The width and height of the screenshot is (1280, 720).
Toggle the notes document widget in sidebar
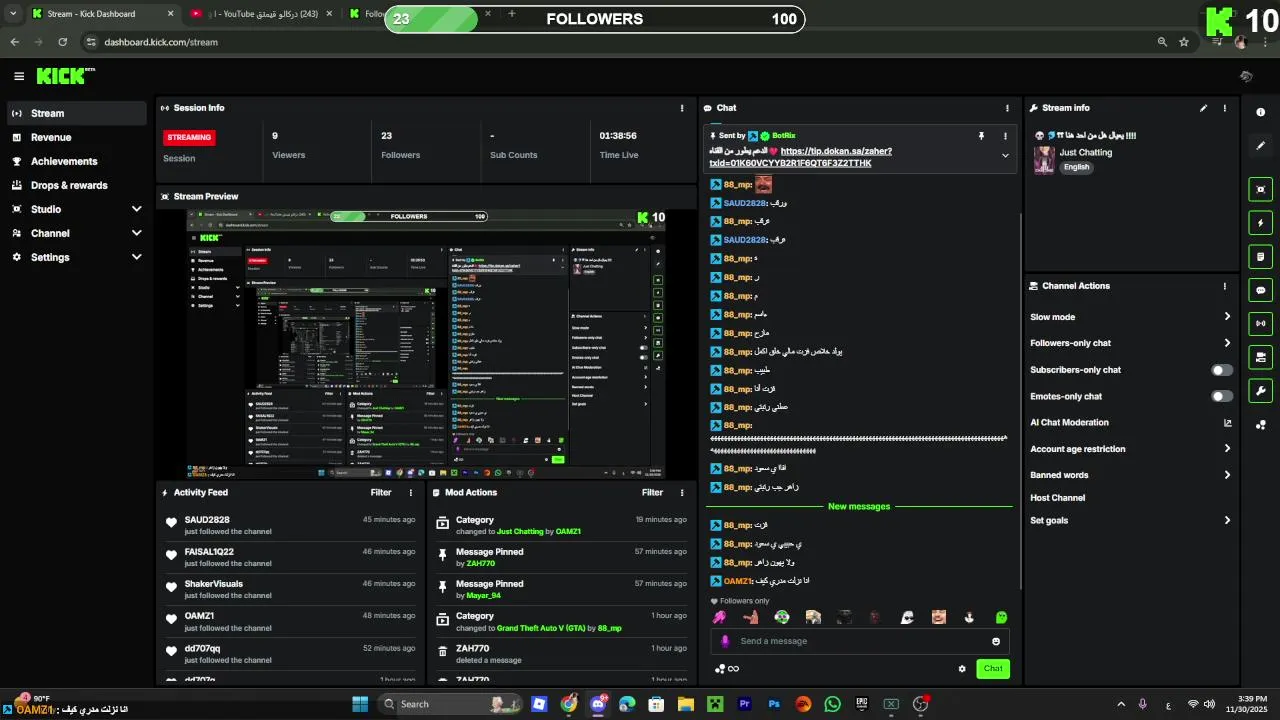pyautogui.click(x=1261, y=257)
